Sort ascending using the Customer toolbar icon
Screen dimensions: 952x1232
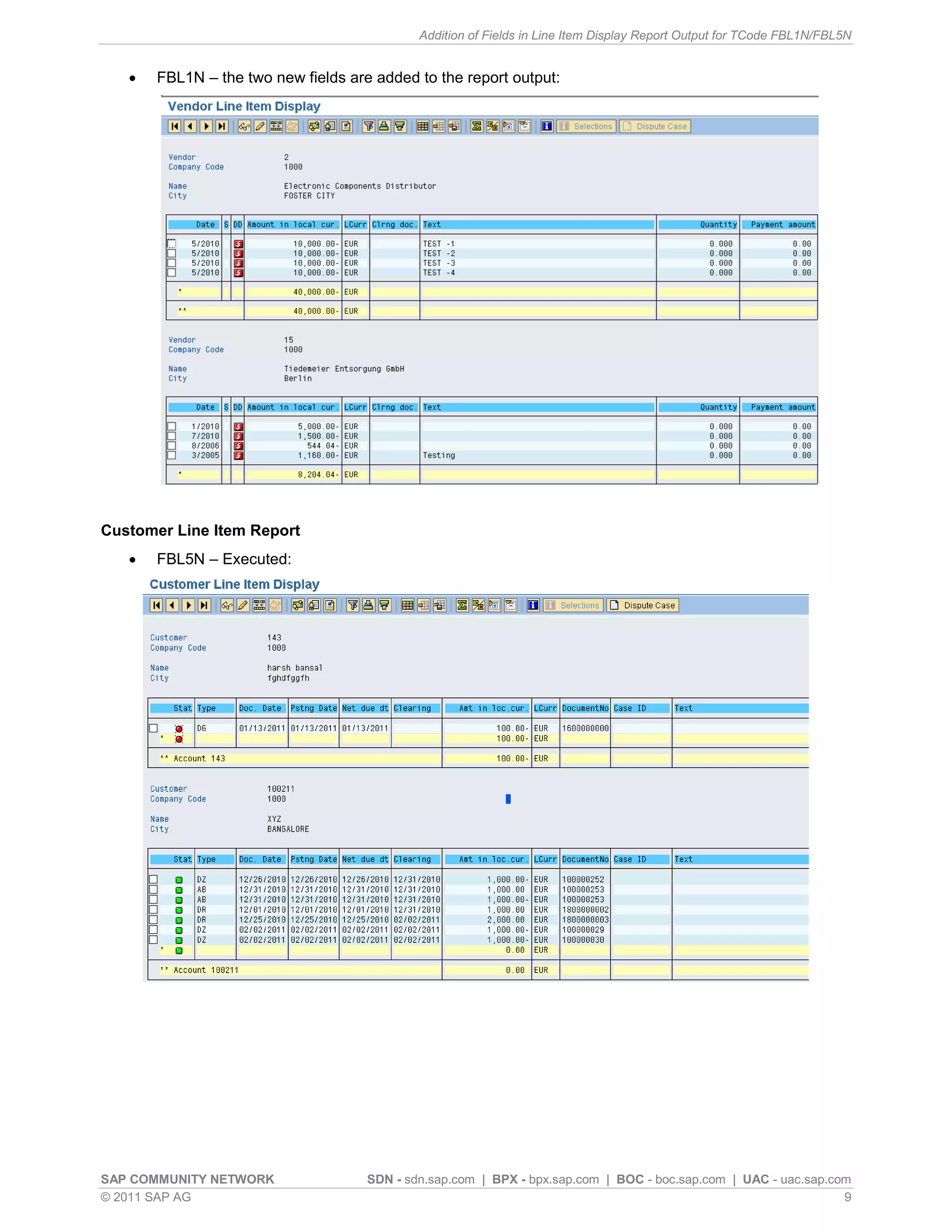coord(368,605)
